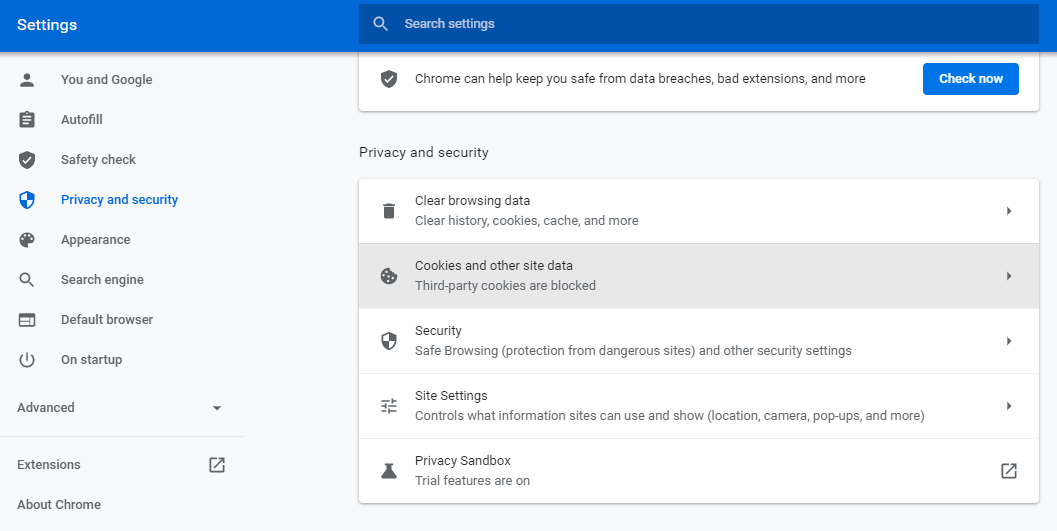Screen dimensions: 1057x531
Task: Click the power icon beside On startup
Action: point(27,360)
